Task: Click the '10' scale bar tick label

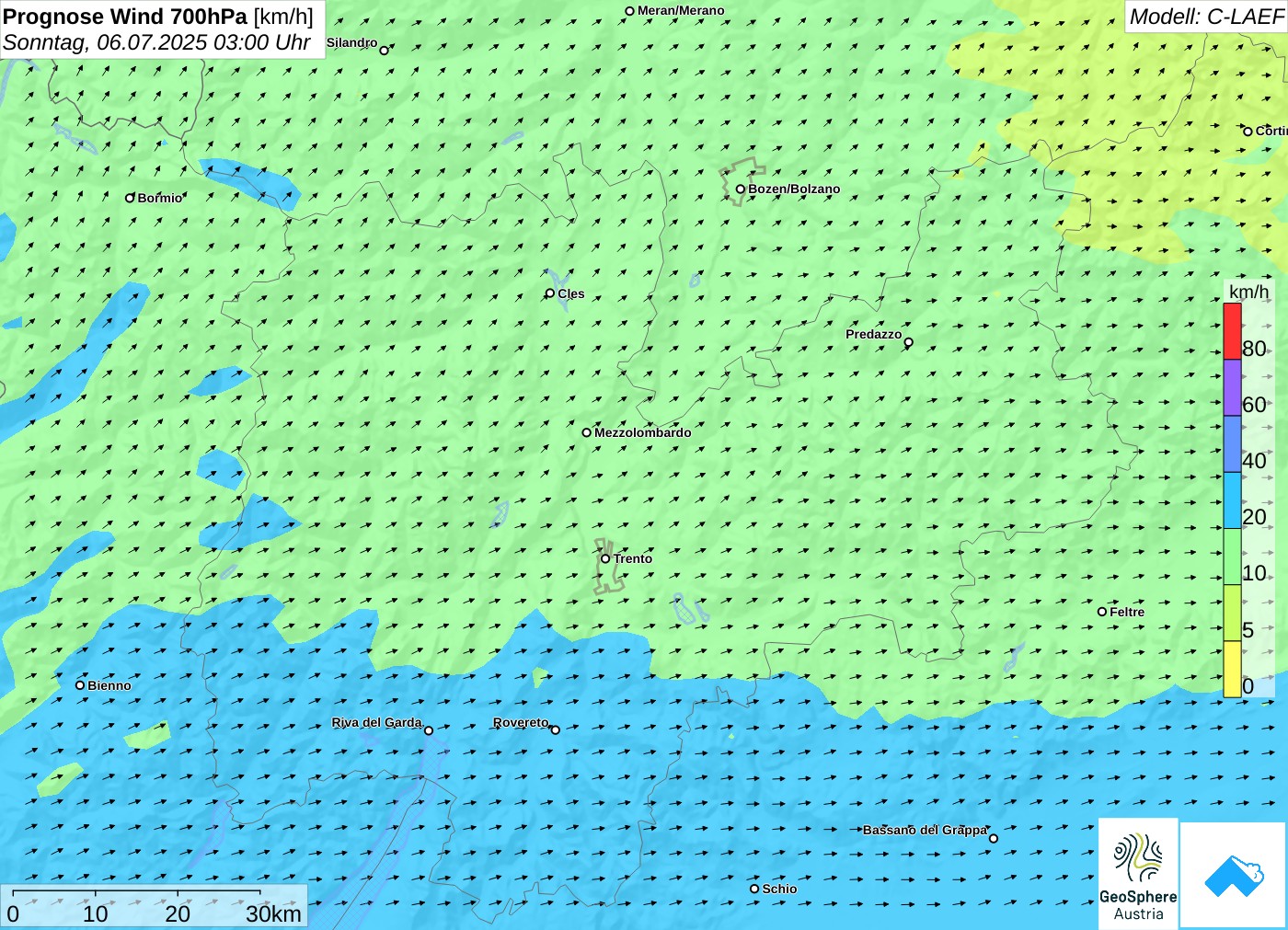Action: (x=96, y=913)
